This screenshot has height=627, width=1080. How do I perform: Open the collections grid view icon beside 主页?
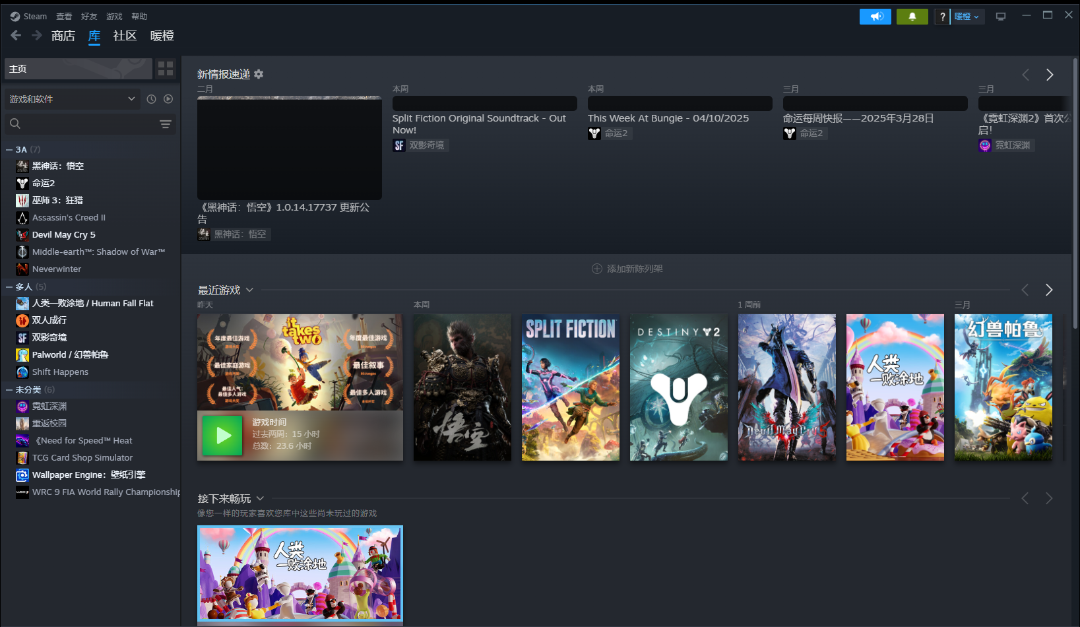pos(165,68)
